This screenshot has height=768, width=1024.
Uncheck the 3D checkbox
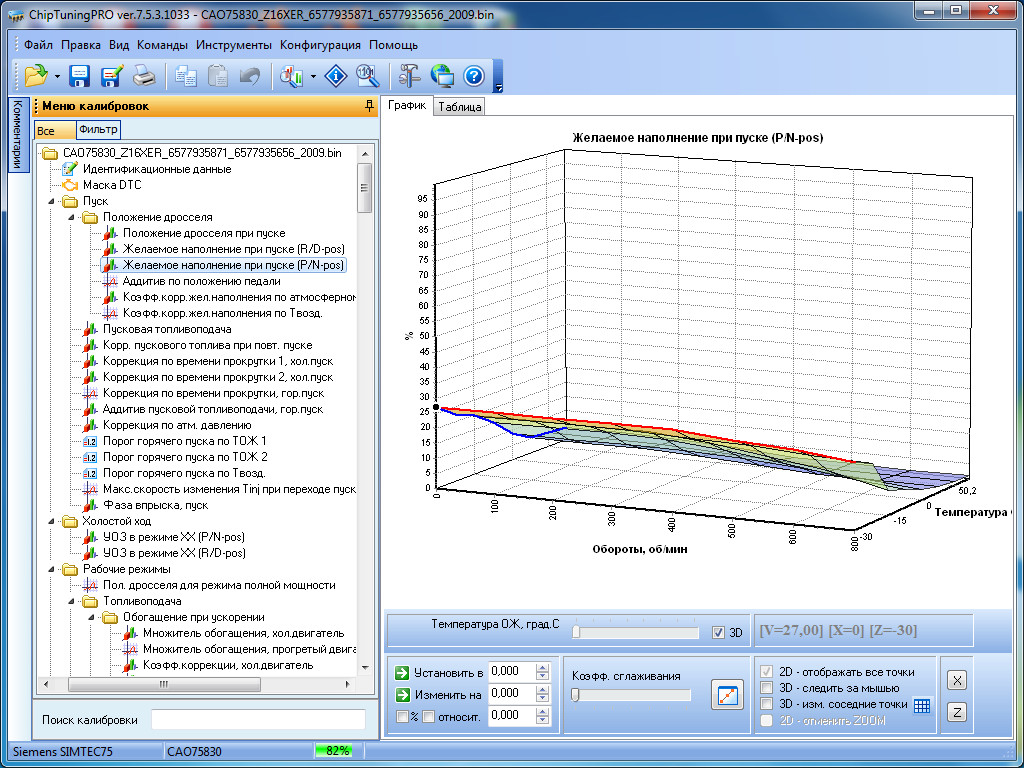717,632
